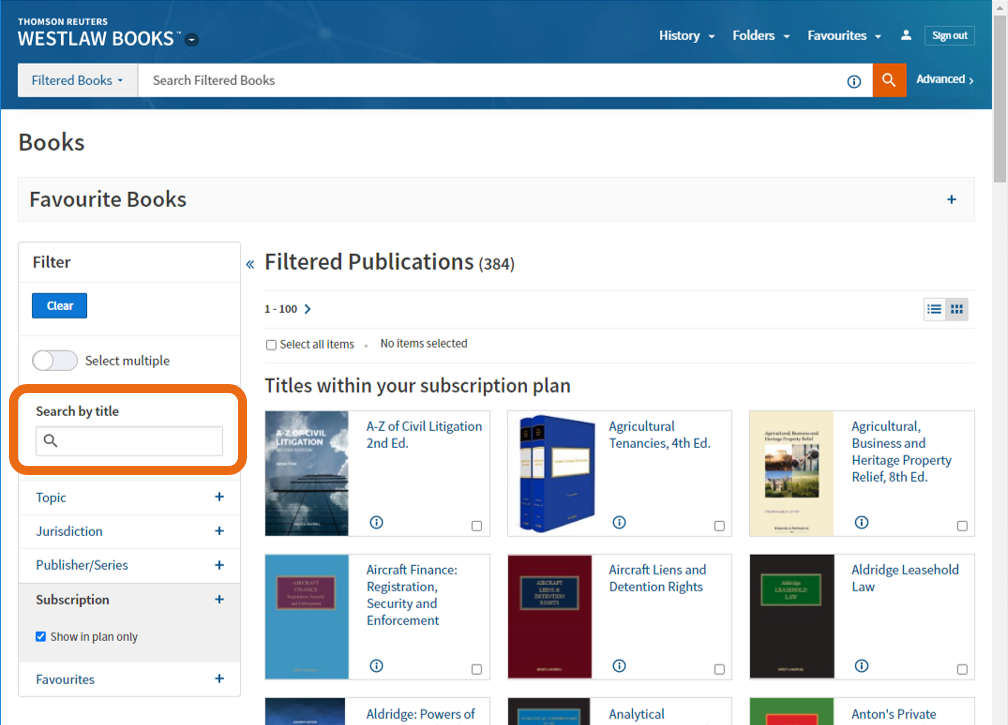Collapse filter panel with double chevron
This screenshot has height=725, width=1008.
[250, 264]
